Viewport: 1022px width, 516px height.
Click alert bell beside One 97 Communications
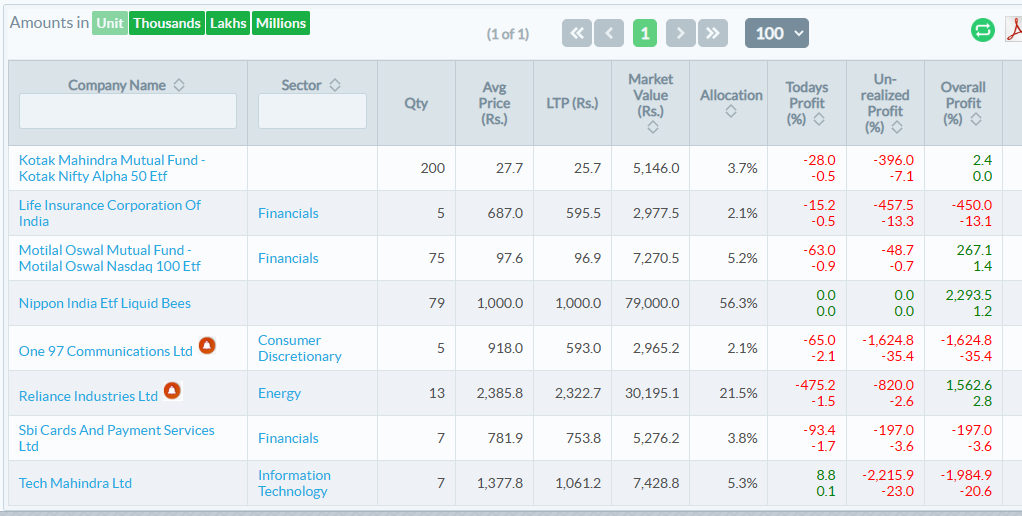207,345
